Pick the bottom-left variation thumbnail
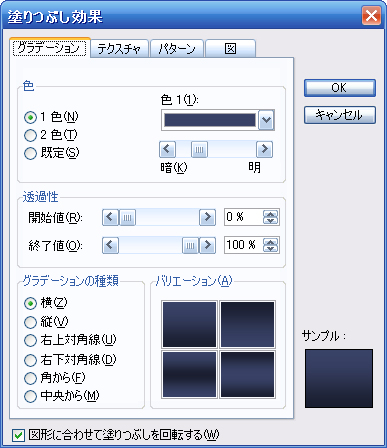This screenshot has height=448, width=387. pos(189,374)
